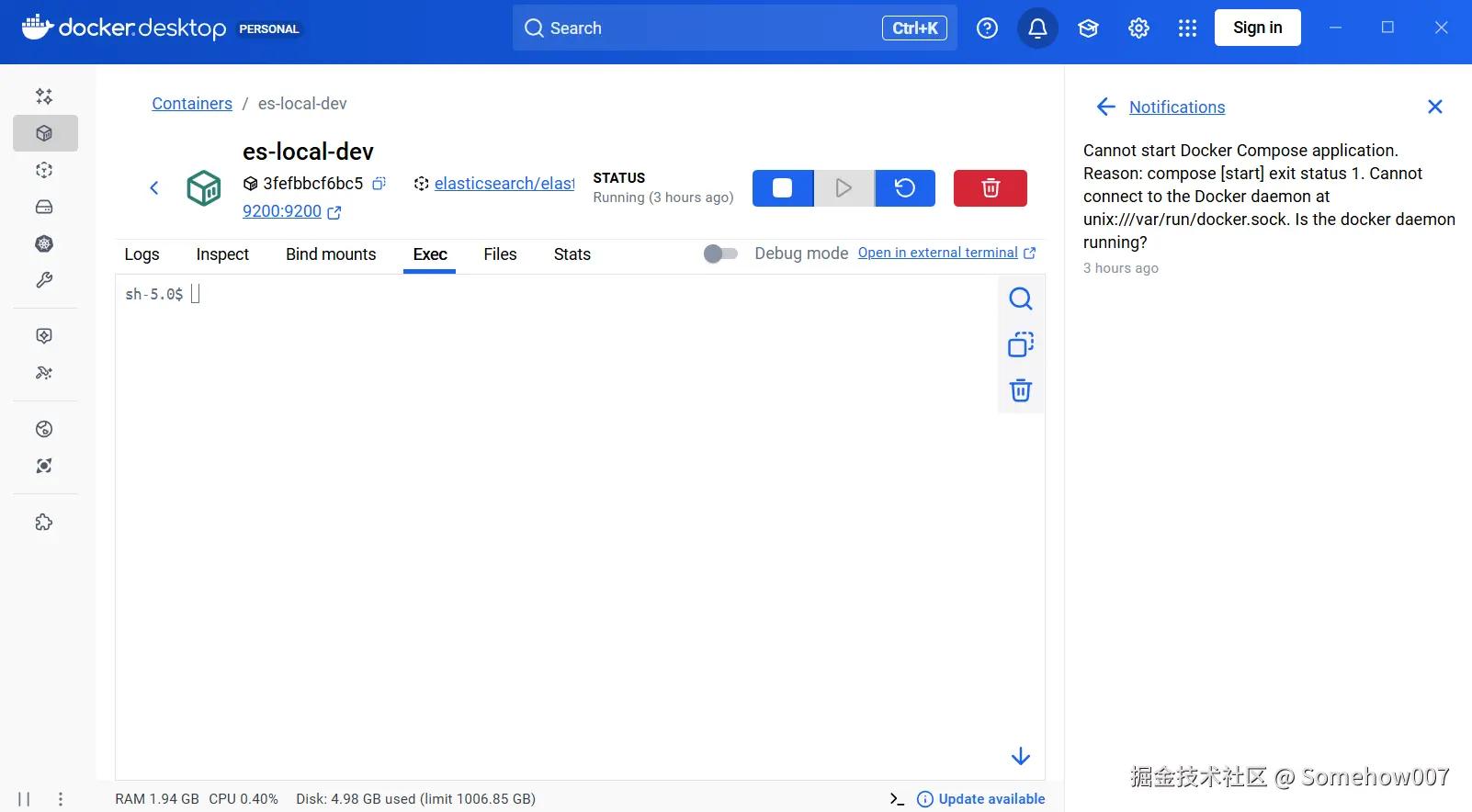This screenshot has height=812, width=1472.
Task: Click the Notifications heading link
Action: [1177, 107]
